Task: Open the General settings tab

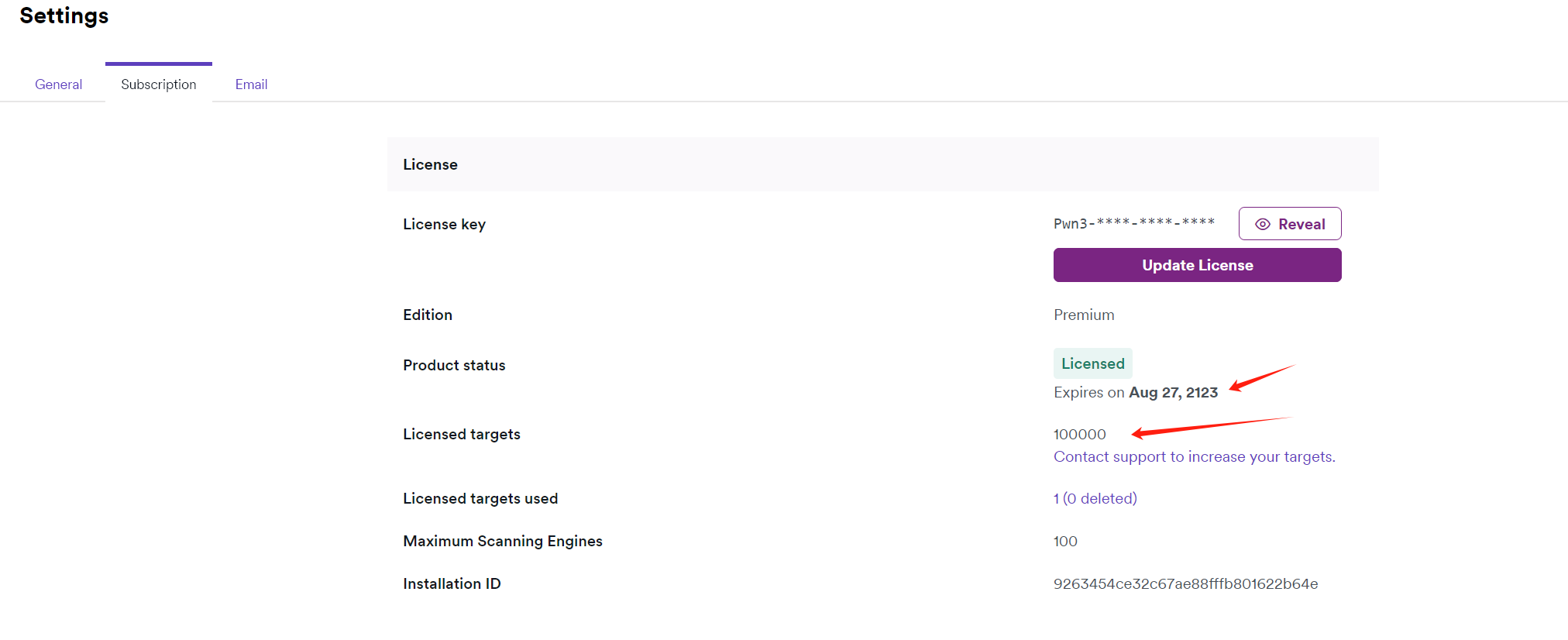Action: (x=58, y=84)
